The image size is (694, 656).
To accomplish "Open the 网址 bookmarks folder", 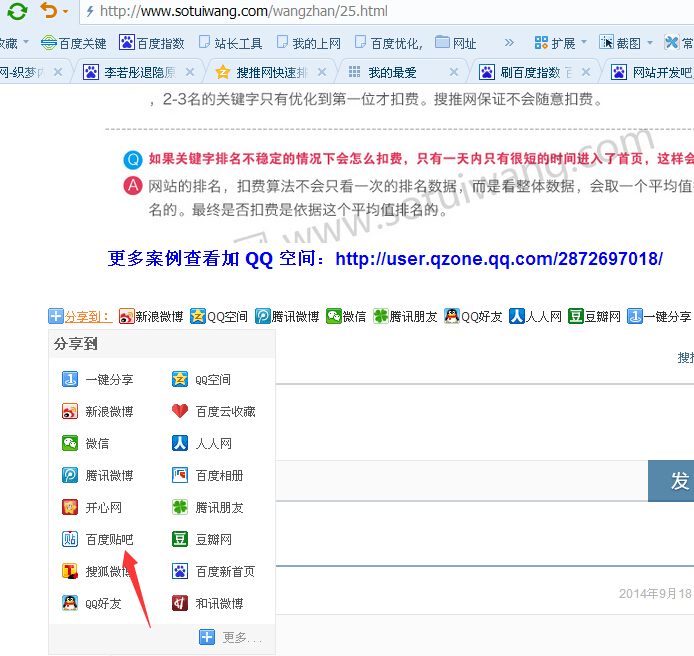I will pos(455,43).
